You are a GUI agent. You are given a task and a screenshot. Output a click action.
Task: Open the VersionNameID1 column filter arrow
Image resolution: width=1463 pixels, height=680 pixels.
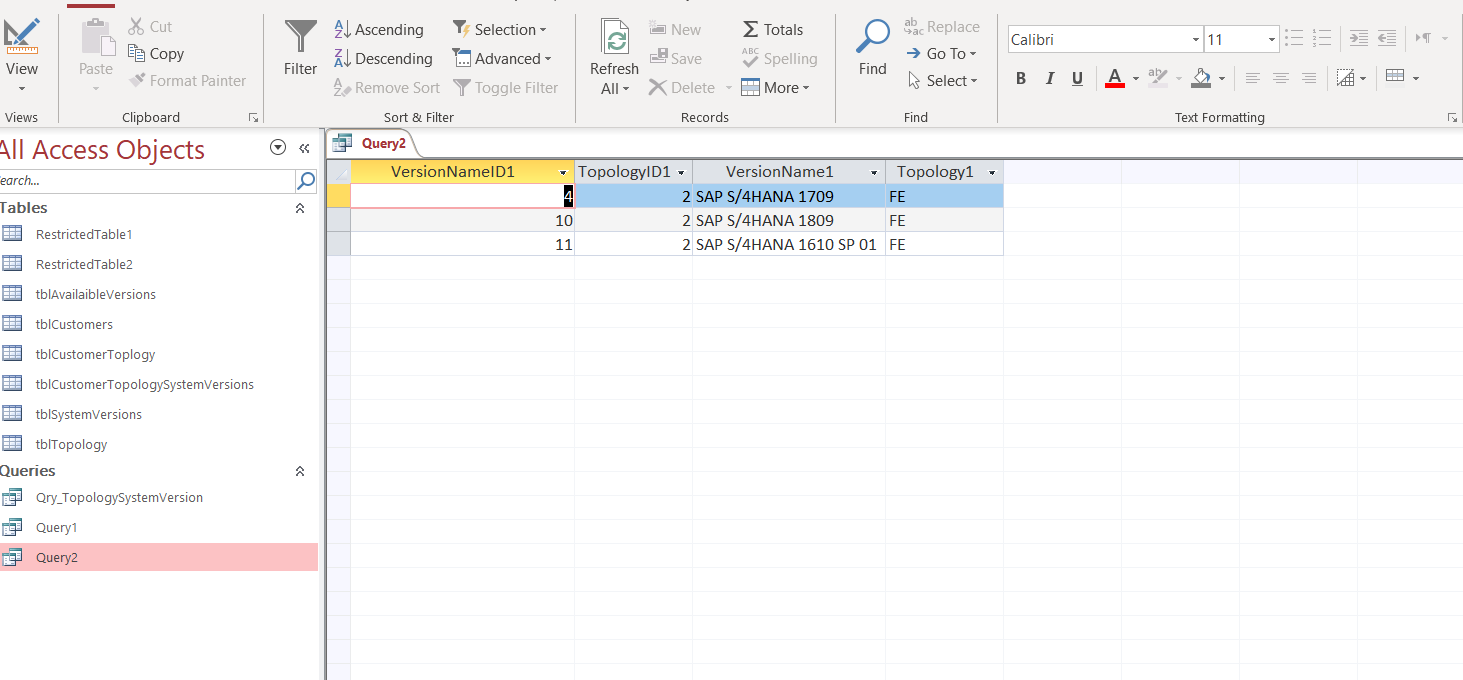click(x=563, y=172)
